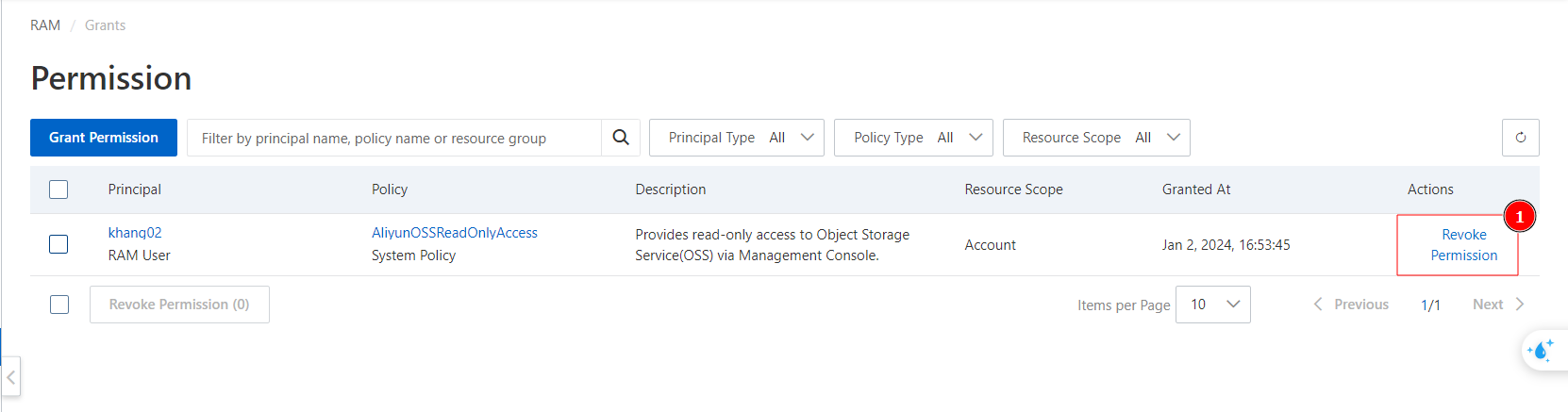Click the refresh icon button
Image resolution: width=1568 pixels, height=412 pixels.
coord(1520,138)
